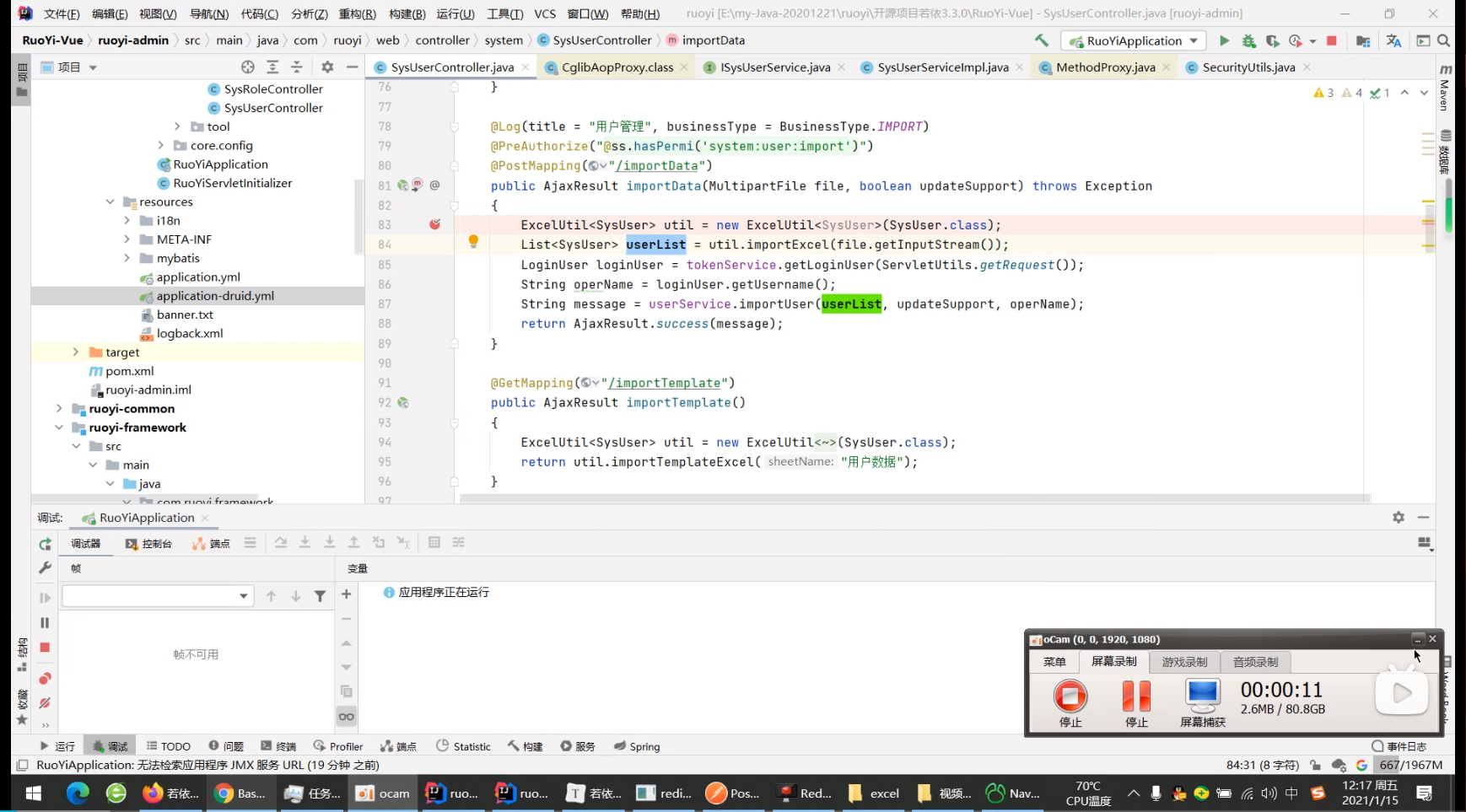Pause recording in the oCam window

[1136, 702]
